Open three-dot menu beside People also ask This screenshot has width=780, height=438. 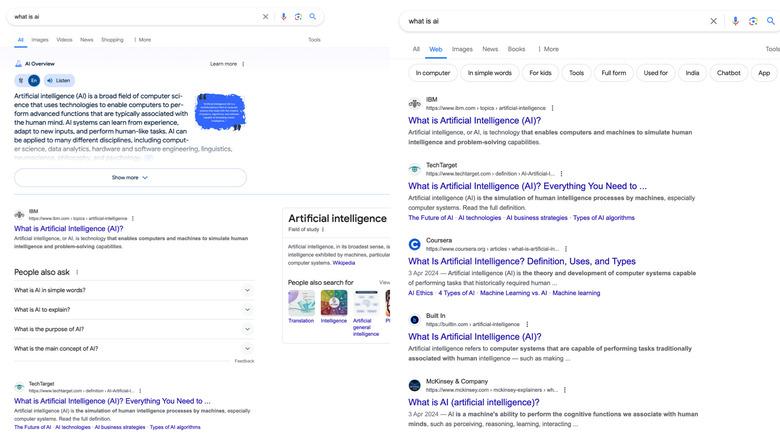pyautogui.click(x=77, y=272)
